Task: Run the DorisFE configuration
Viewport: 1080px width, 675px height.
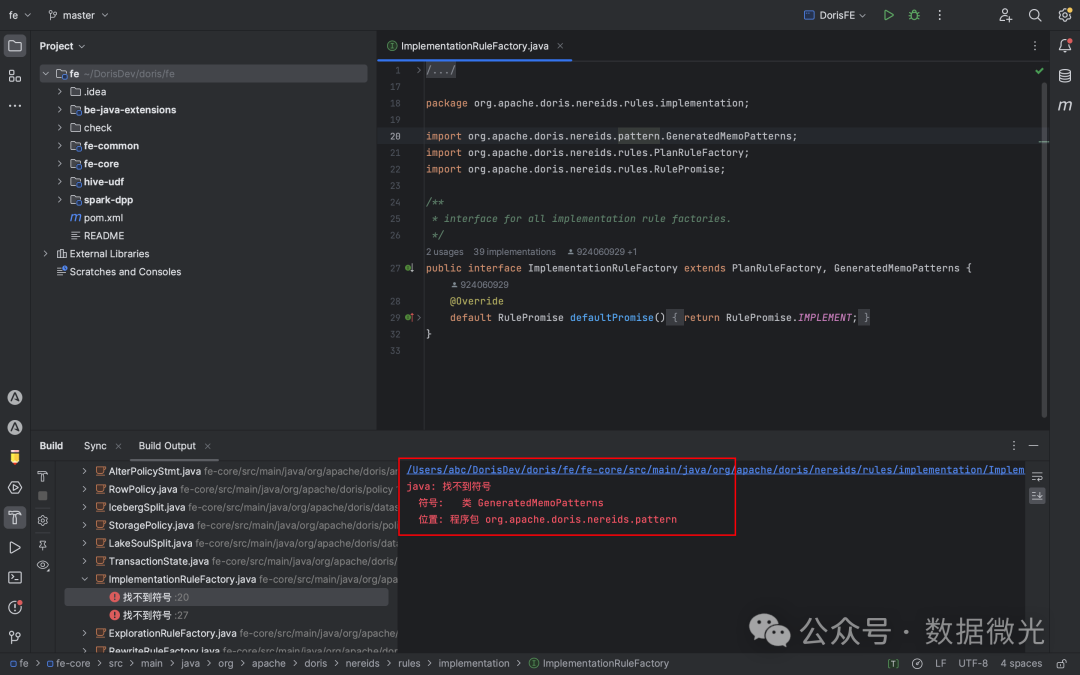Action: (889, 15)
